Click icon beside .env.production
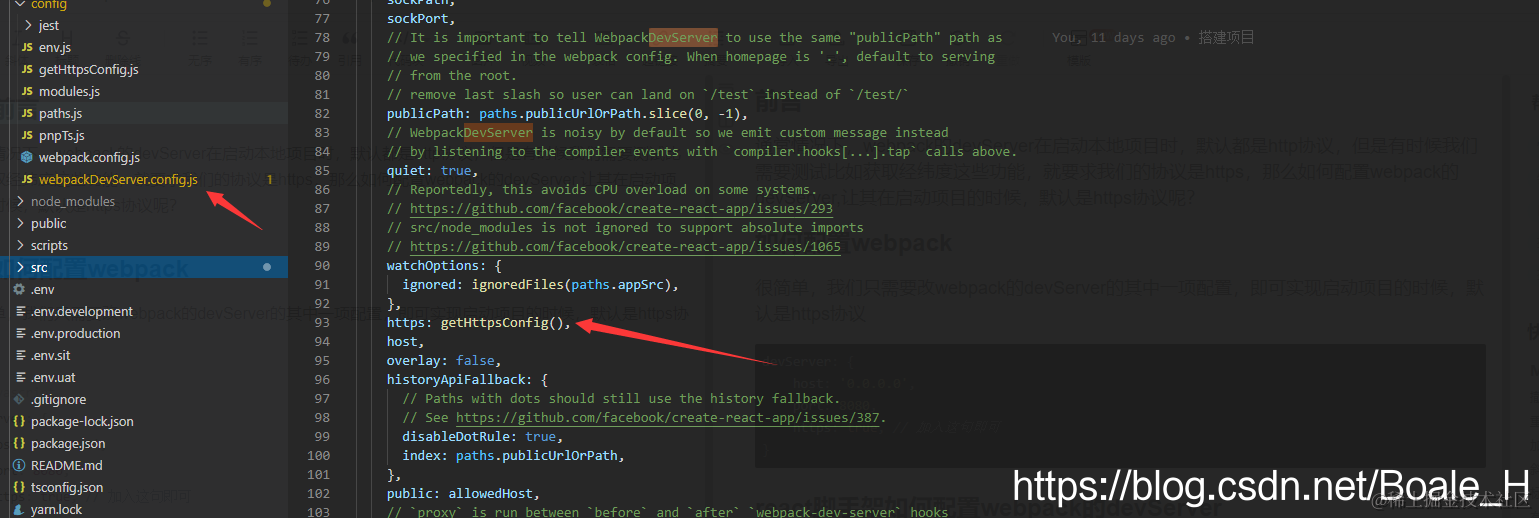The width and height of the screenshot is (1539, 518). point(19,333)
